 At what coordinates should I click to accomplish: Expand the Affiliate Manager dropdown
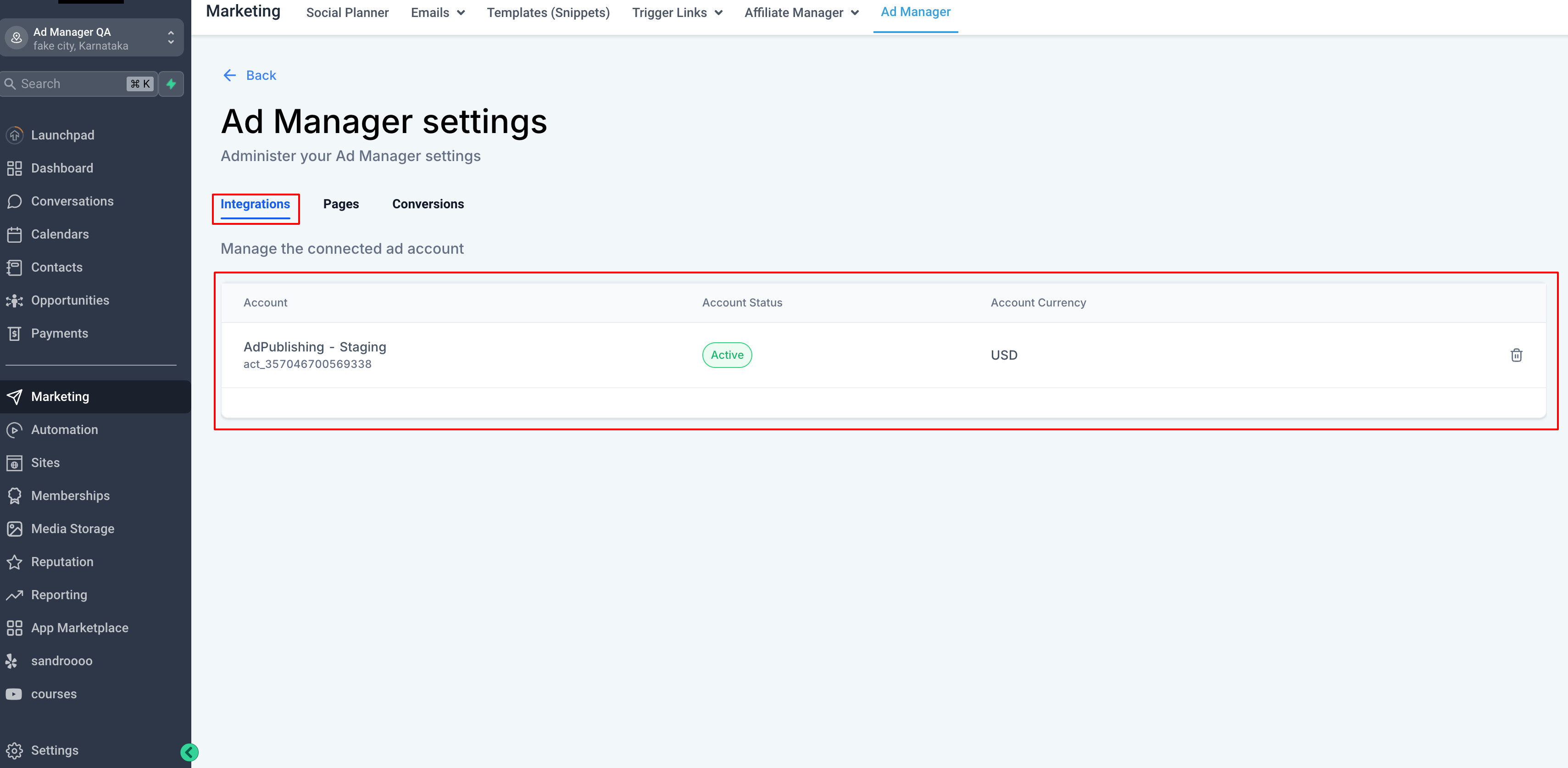pos(801,13)
